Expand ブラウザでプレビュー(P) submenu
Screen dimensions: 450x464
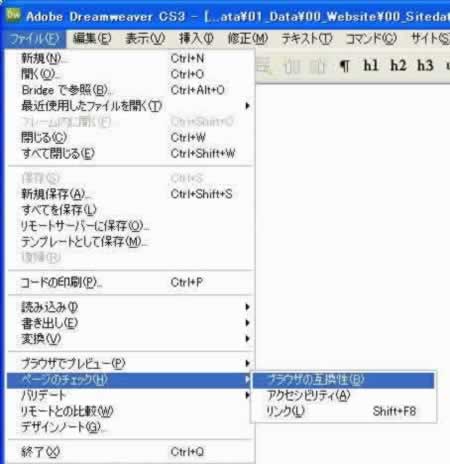[131, 363]
